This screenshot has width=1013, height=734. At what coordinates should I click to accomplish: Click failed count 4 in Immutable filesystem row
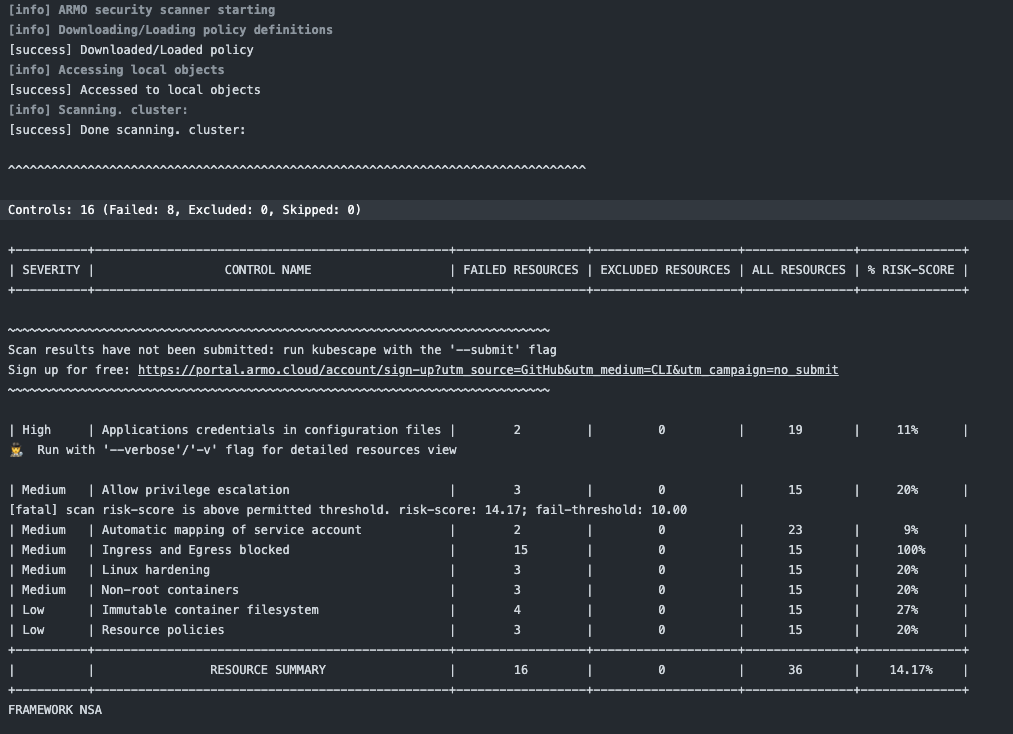tap(517, 610)
